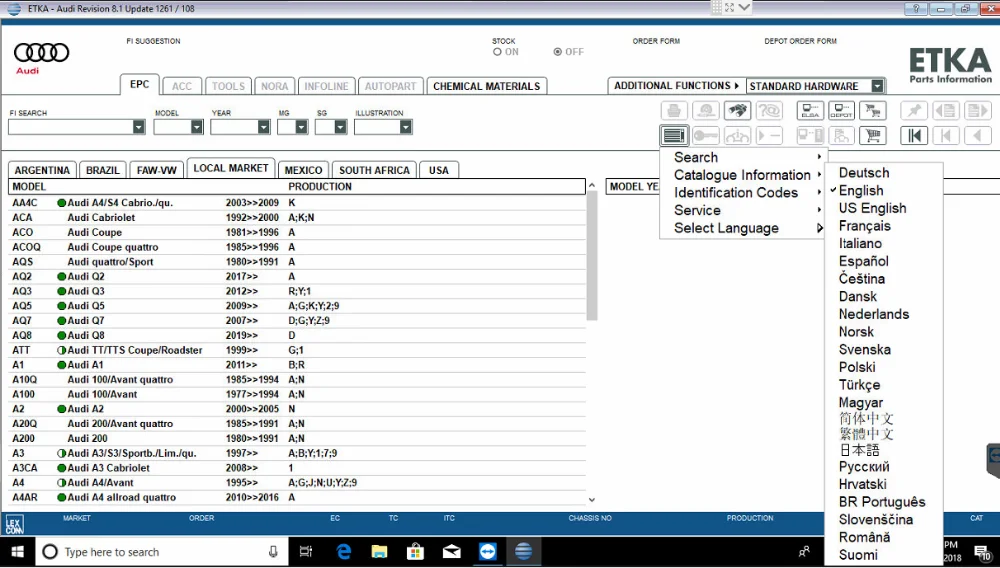
Task: Click the Windows search box
Action: 162,551
